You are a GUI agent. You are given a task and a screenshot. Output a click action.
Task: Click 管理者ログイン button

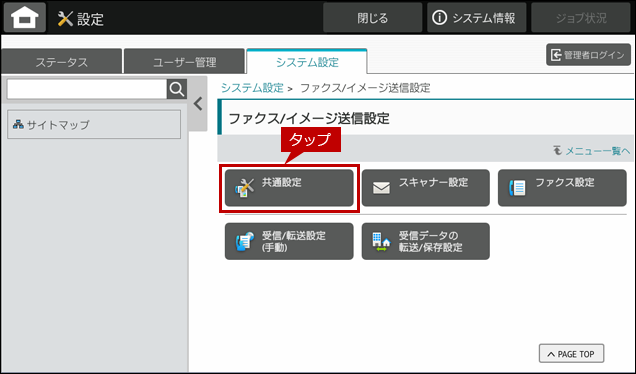click(588, 55)
